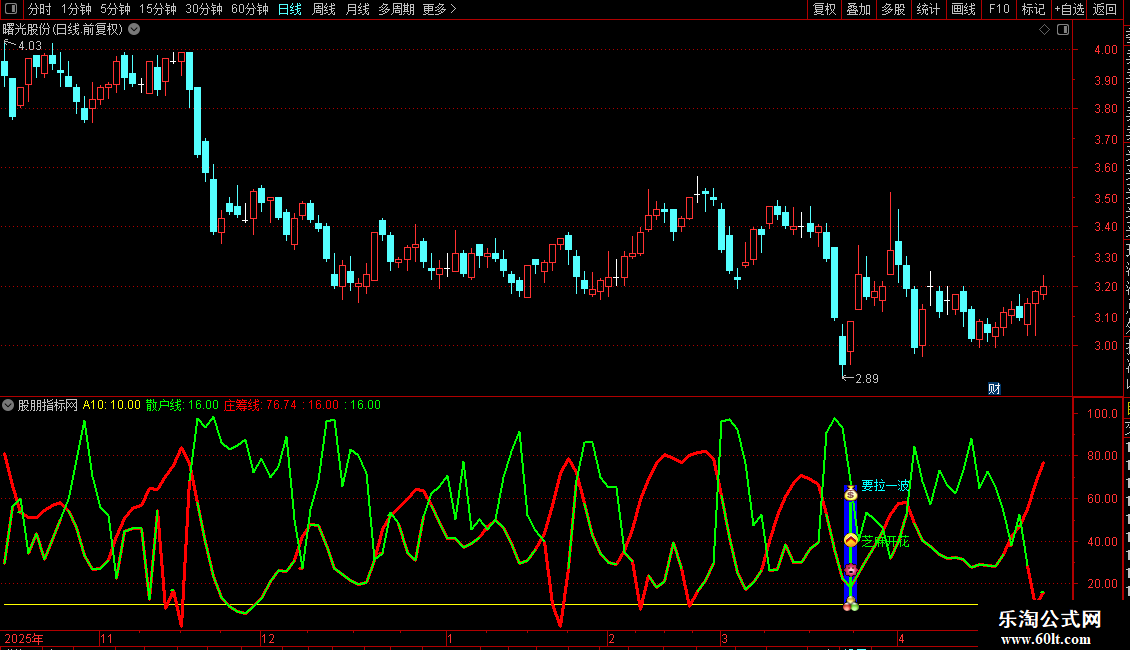Open the 复权 adjustment option
This screenshot has width=1130, height=650.
[x=824, y=9]
